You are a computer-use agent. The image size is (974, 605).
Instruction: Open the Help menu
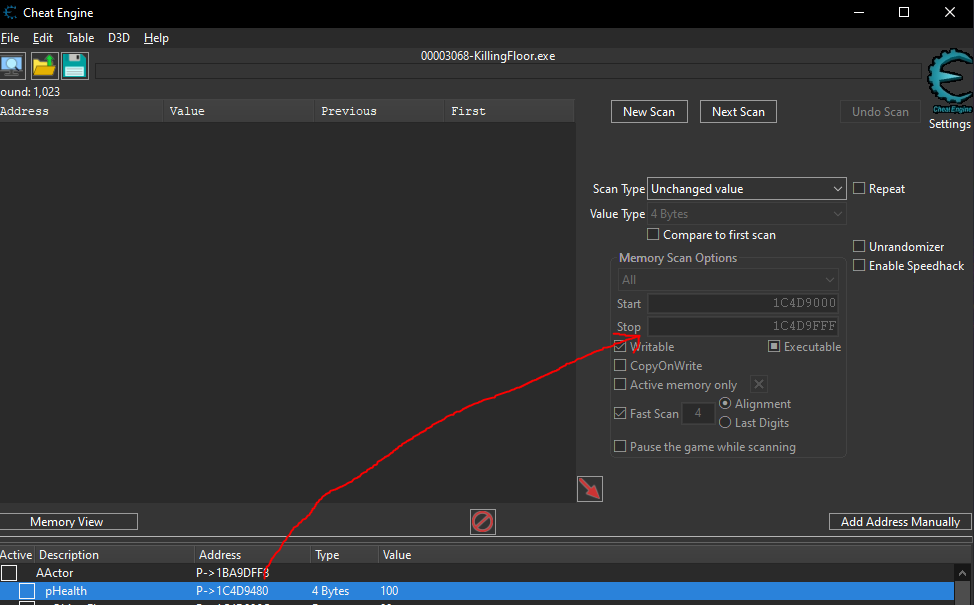pos(156,38)
